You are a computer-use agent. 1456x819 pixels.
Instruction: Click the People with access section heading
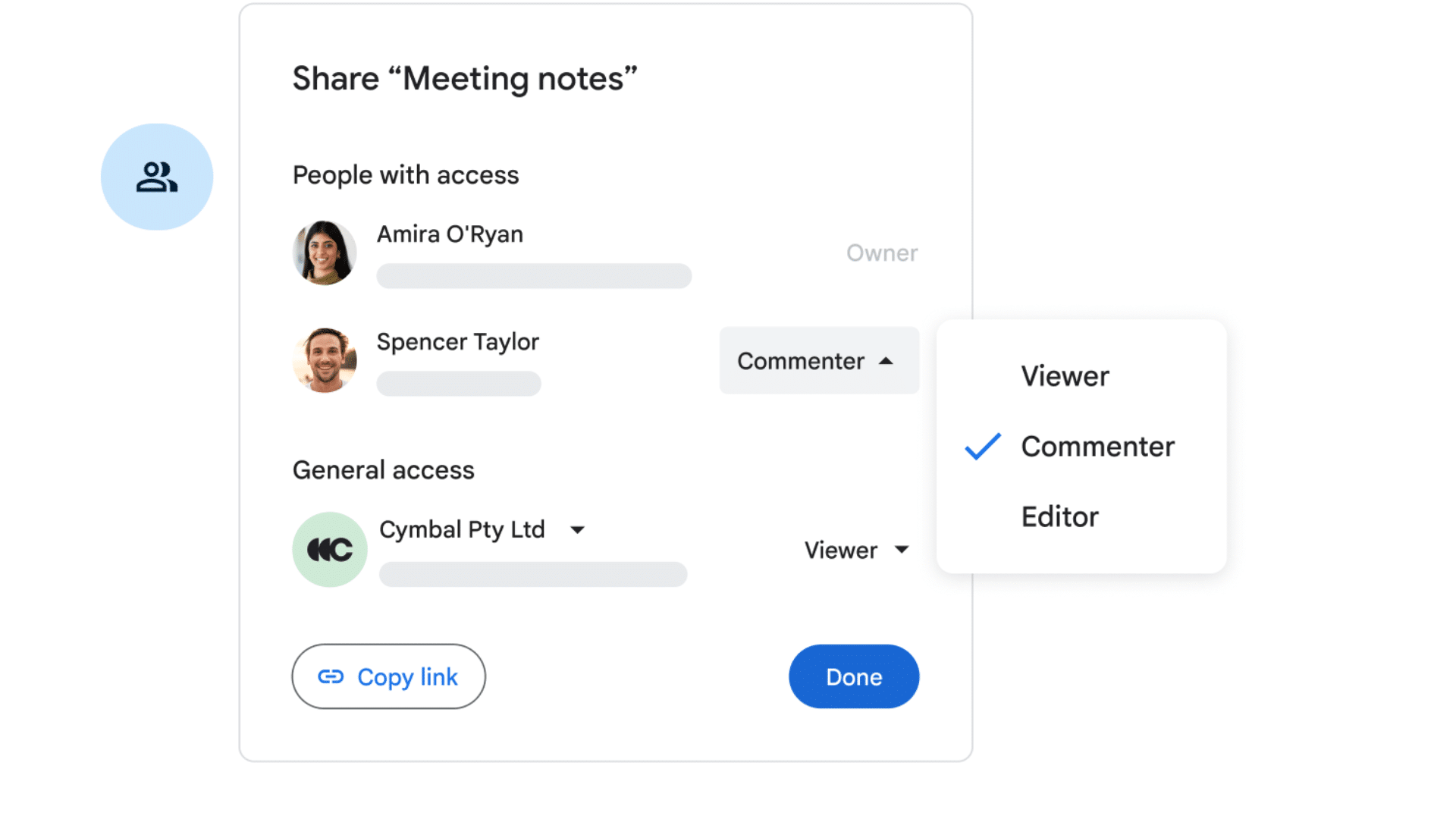click(x=405, y=174)
